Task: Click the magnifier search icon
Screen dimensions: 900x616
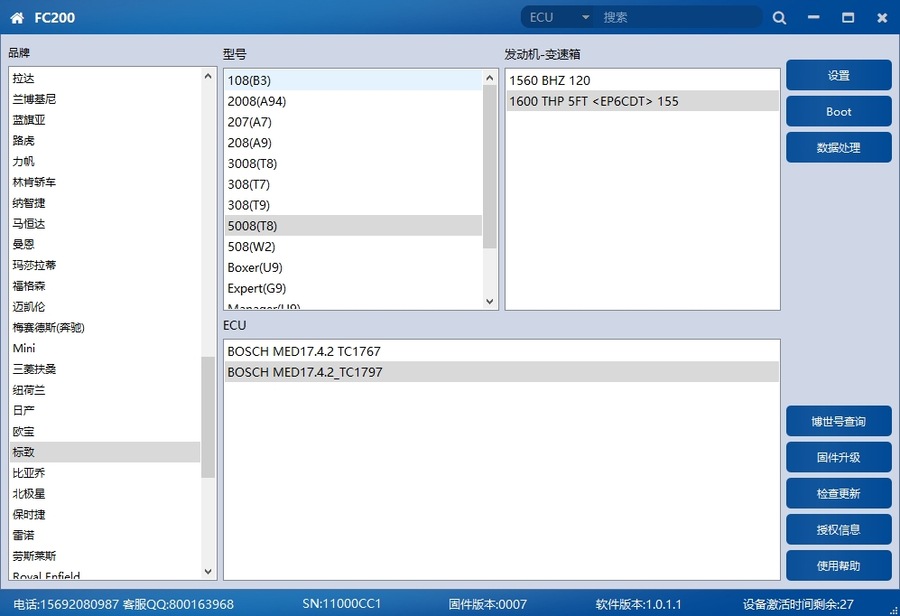Action: pyautogui.click(x=779, y=18)
